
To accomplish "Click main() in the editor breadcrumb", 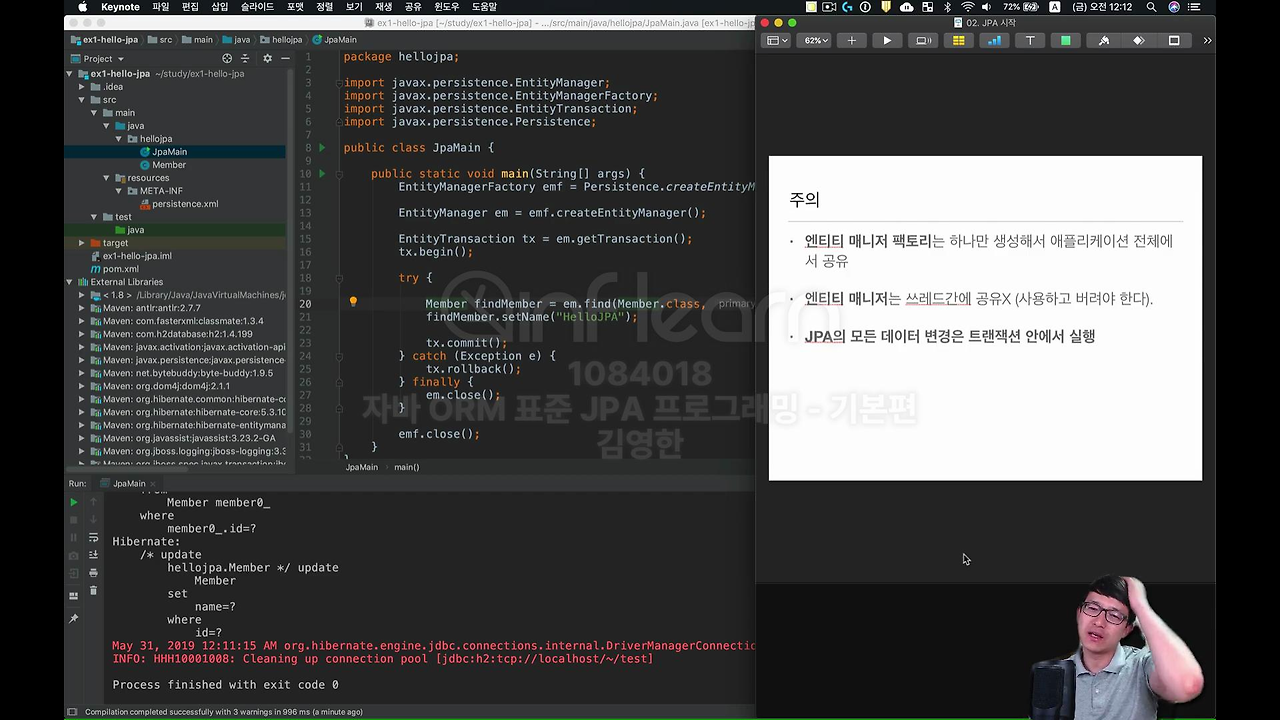I will point(406,467).
